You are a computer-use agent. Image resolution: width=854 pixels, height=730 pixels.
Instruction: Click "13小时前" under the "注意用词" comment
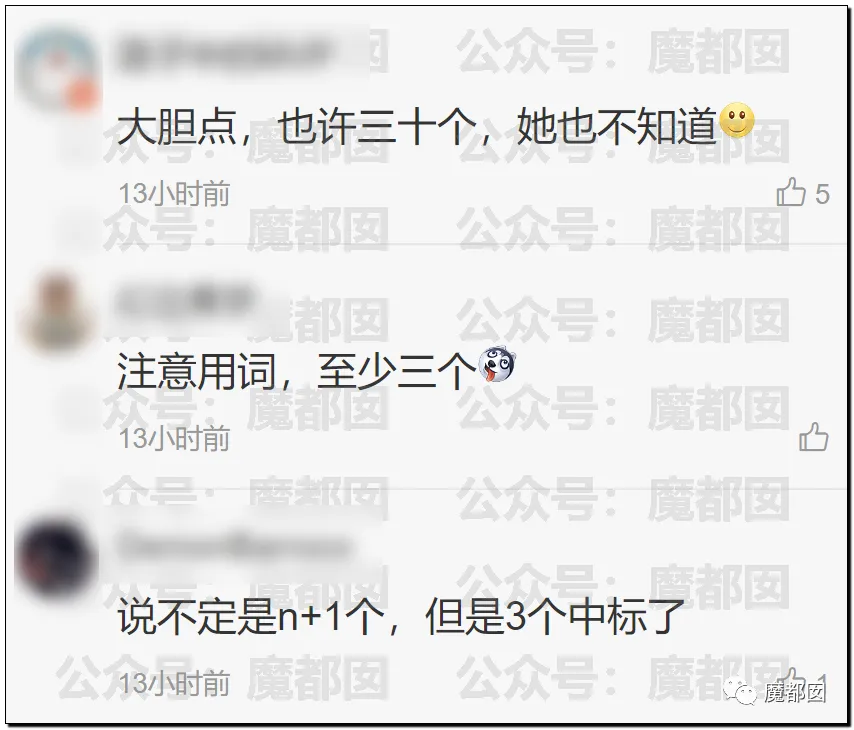174,439
